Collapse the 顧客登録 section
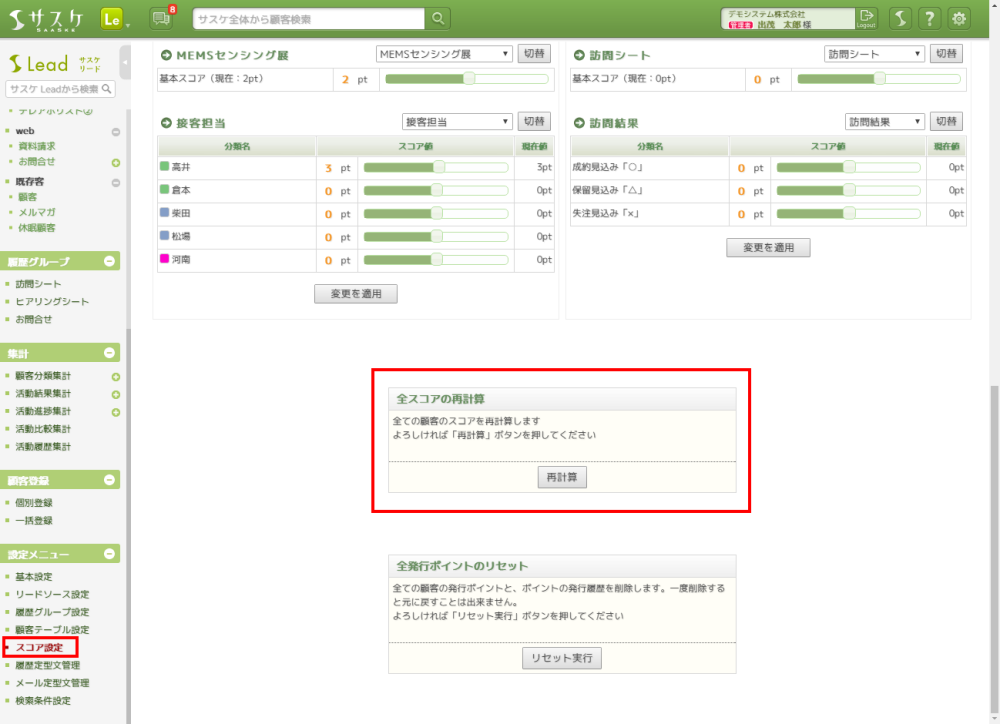The image size is (1000, 724). pos(109,480)
